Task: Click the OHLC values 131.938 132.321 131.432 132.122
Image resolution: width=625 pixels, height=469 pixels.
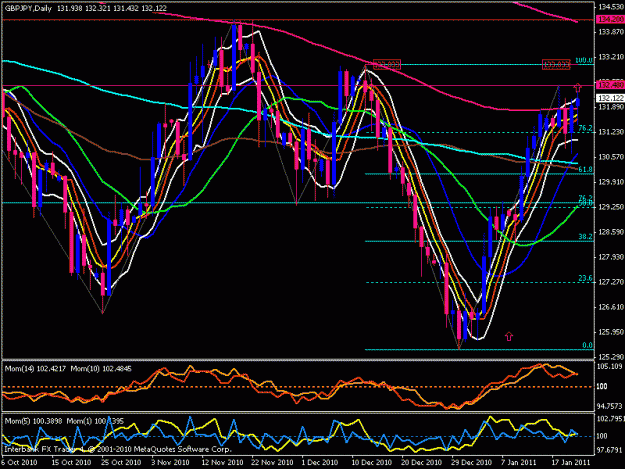Action: (x=112, y=8)
